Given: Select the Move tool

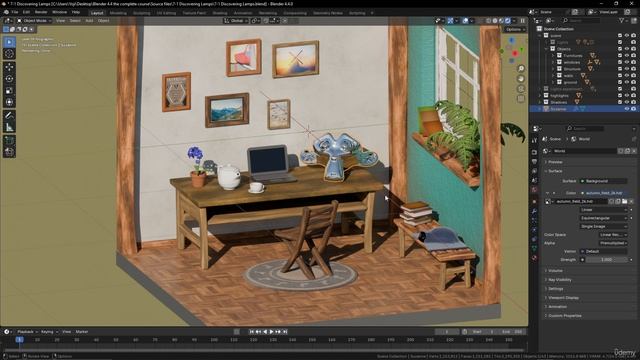Looking at the screenshot, I should 9,67.
